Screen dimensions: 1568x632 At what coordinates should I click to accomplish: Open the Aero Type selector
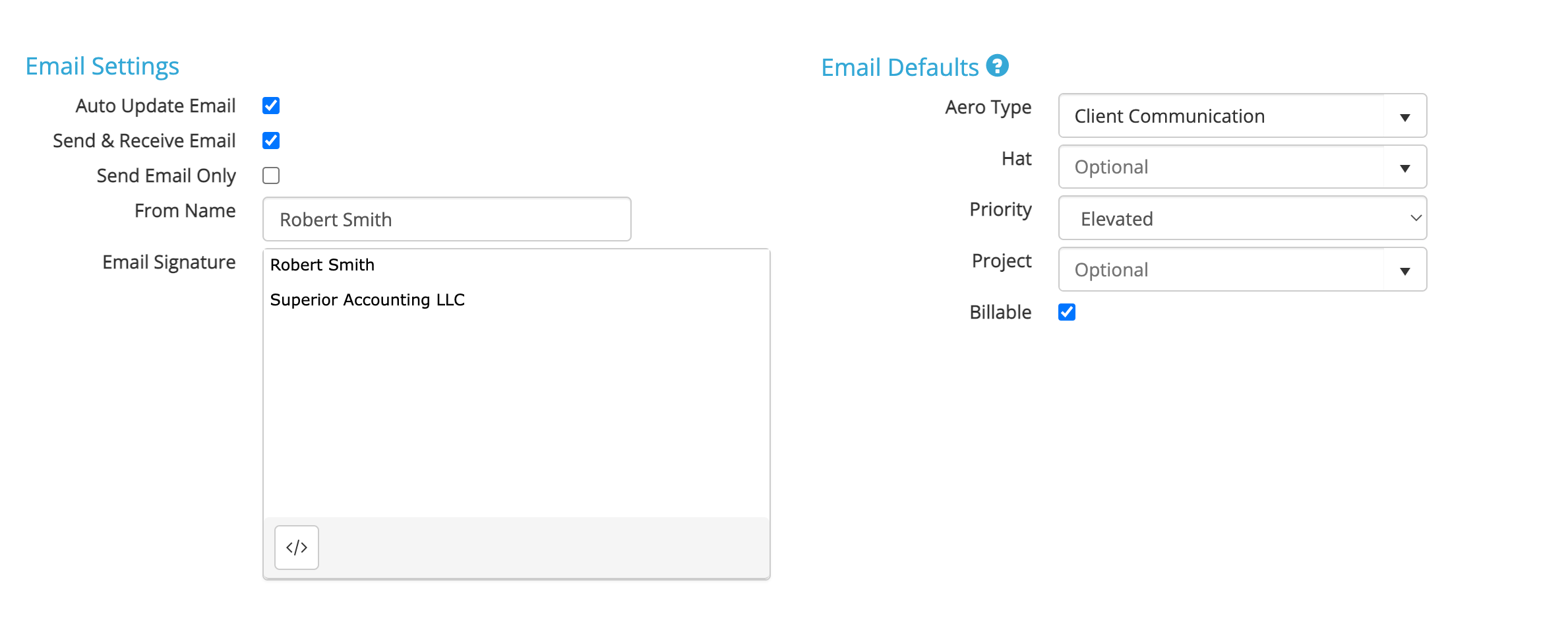pos(1240,115)
